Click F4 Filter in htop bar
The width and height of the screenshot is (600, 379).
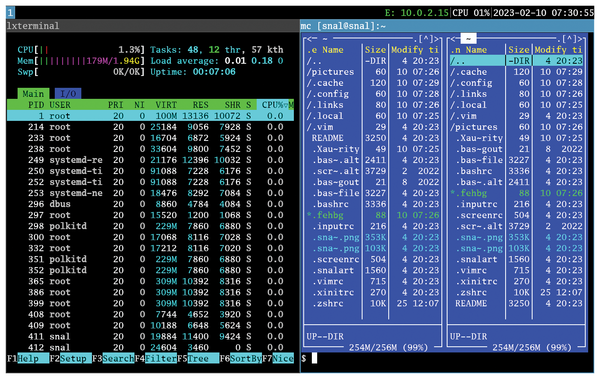[x=156, y=359]
